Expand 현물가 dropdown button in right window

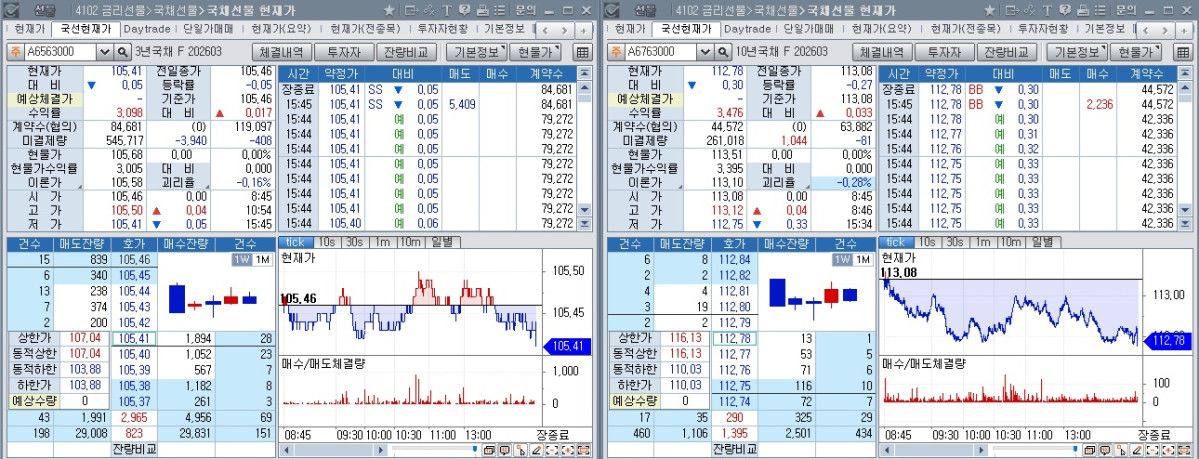point(1136,52)
